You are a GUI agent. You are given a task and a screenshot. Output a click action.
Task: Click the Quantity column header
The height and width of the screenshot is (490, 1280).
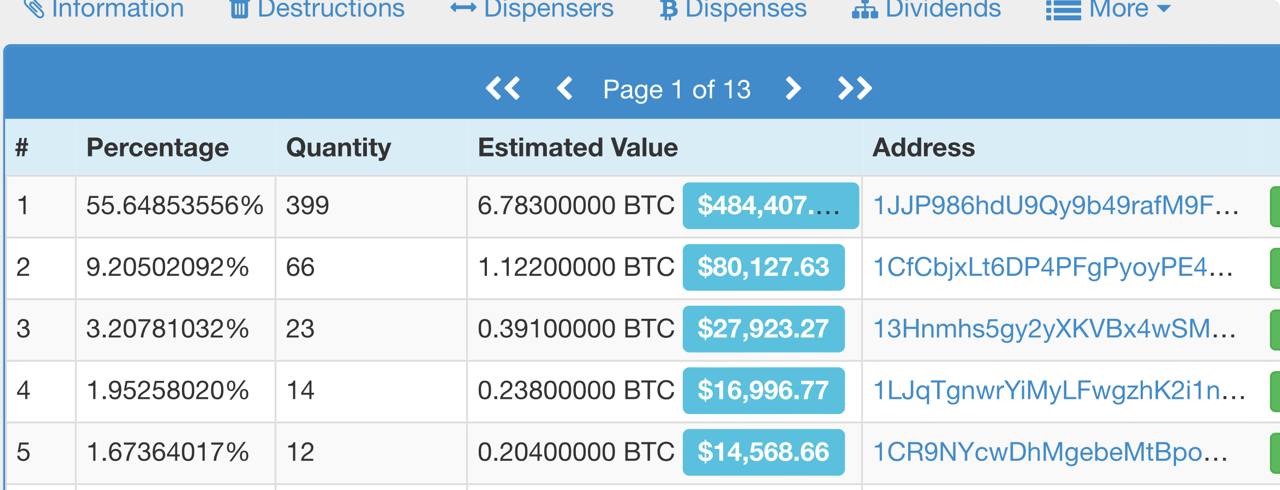point(338,148)
